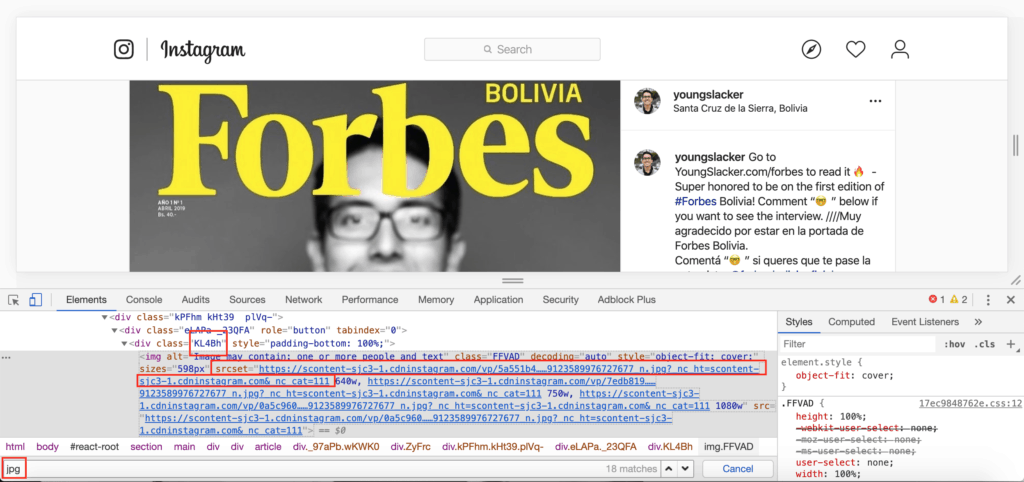Click the div.KL4Bh breadcrumb item
The width and height of the screenshot is (1024, 482).
(x=670, y=447)
